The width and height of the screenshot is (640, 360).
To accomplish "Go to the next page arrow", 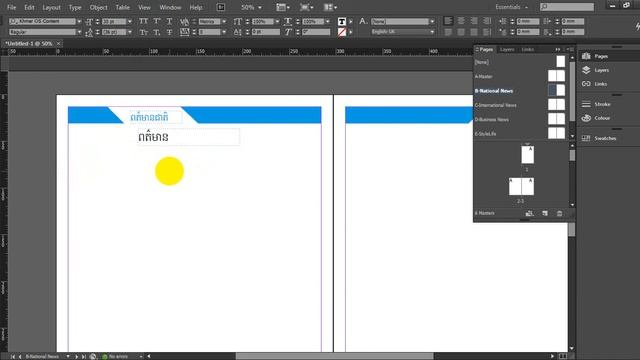I will point(76,356).
